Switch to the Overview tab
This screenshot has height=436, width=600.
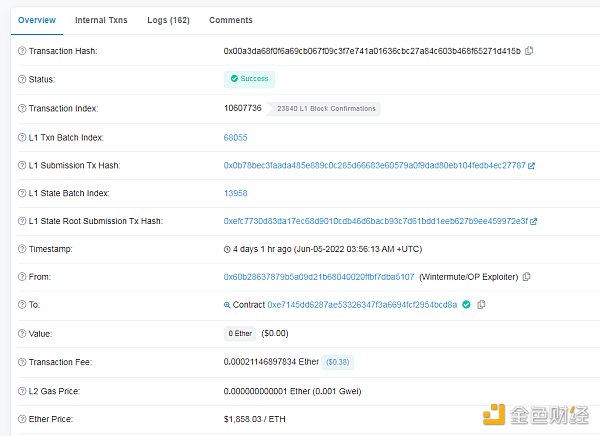point(37,20)
